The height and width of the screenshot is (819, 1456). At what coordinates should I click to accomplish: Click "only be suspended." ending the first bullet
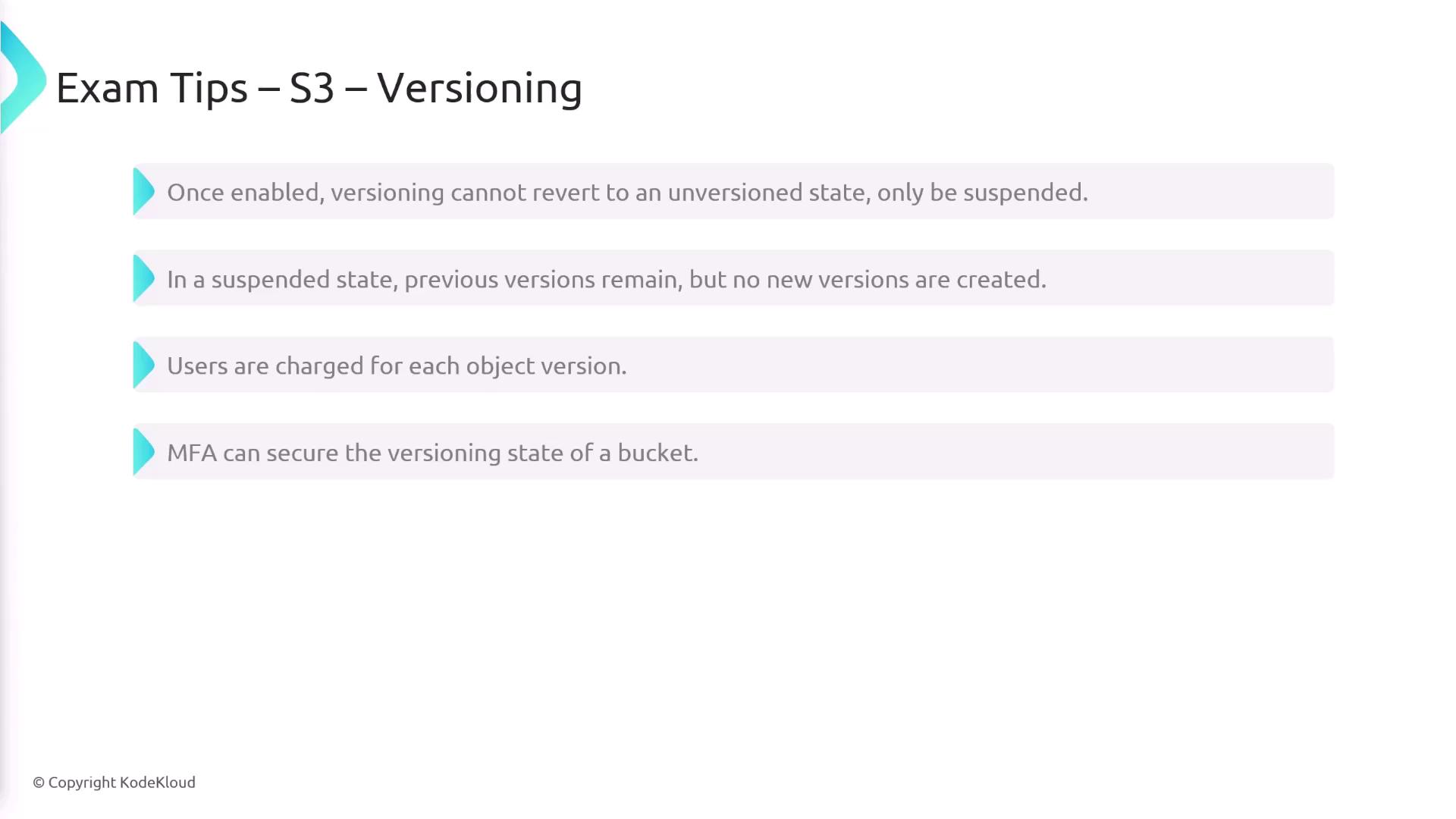pyautogui.click(x=982, y=193)
